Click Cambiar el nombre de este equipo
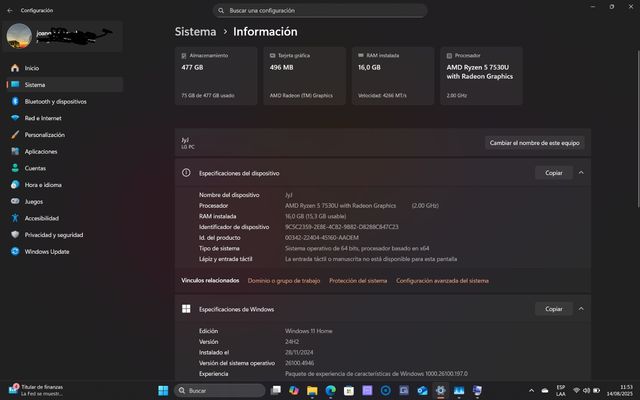This screenshot has width=640, height=400. pyautogui.click(x=535, y=143)
